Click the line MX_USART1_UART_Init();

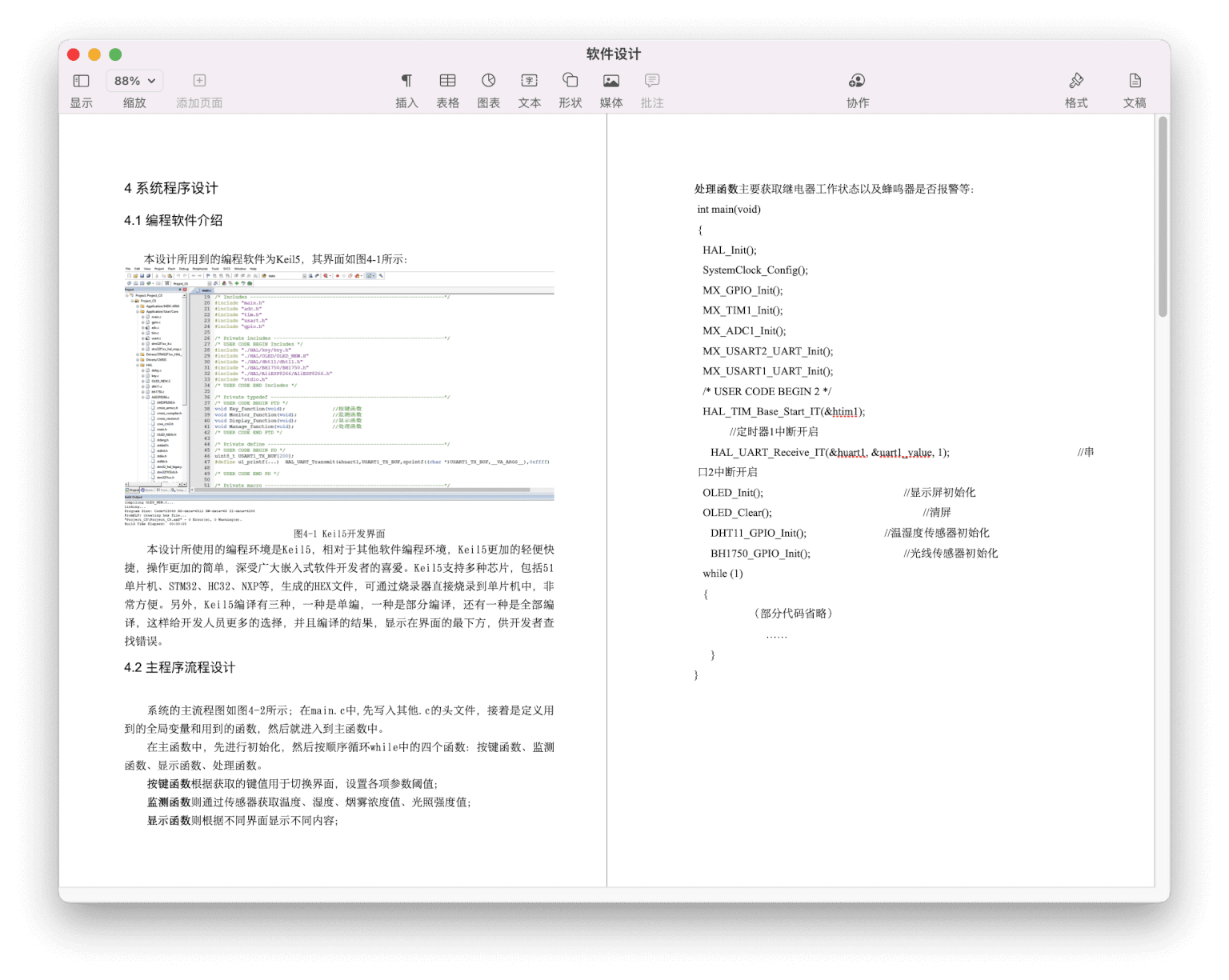coord(768,371)
